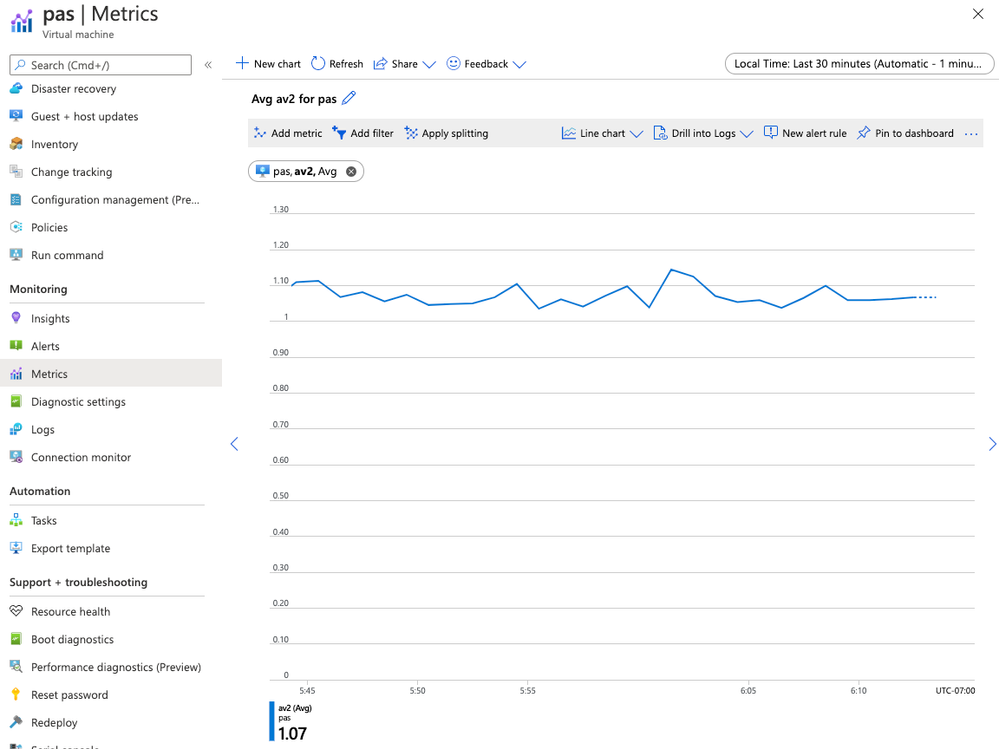
Task: Click the Apply splitting icon
Action: pos(411,133)
